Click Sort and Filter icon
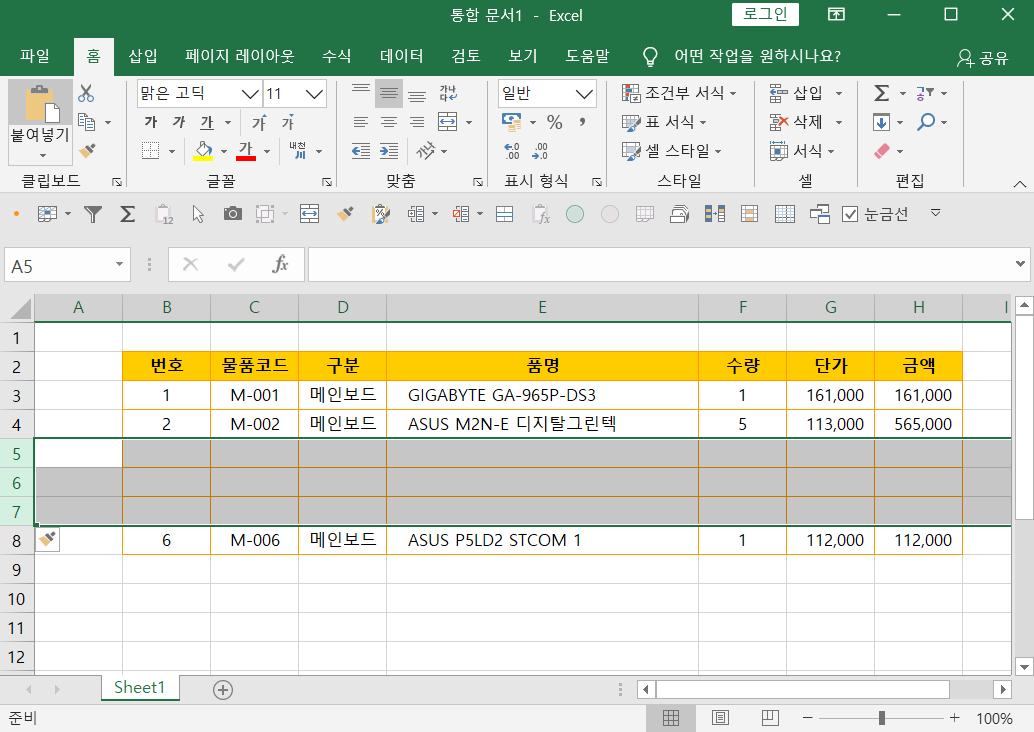The height and width of the screenshot is (732, 1034). click(x=925, y=93)
